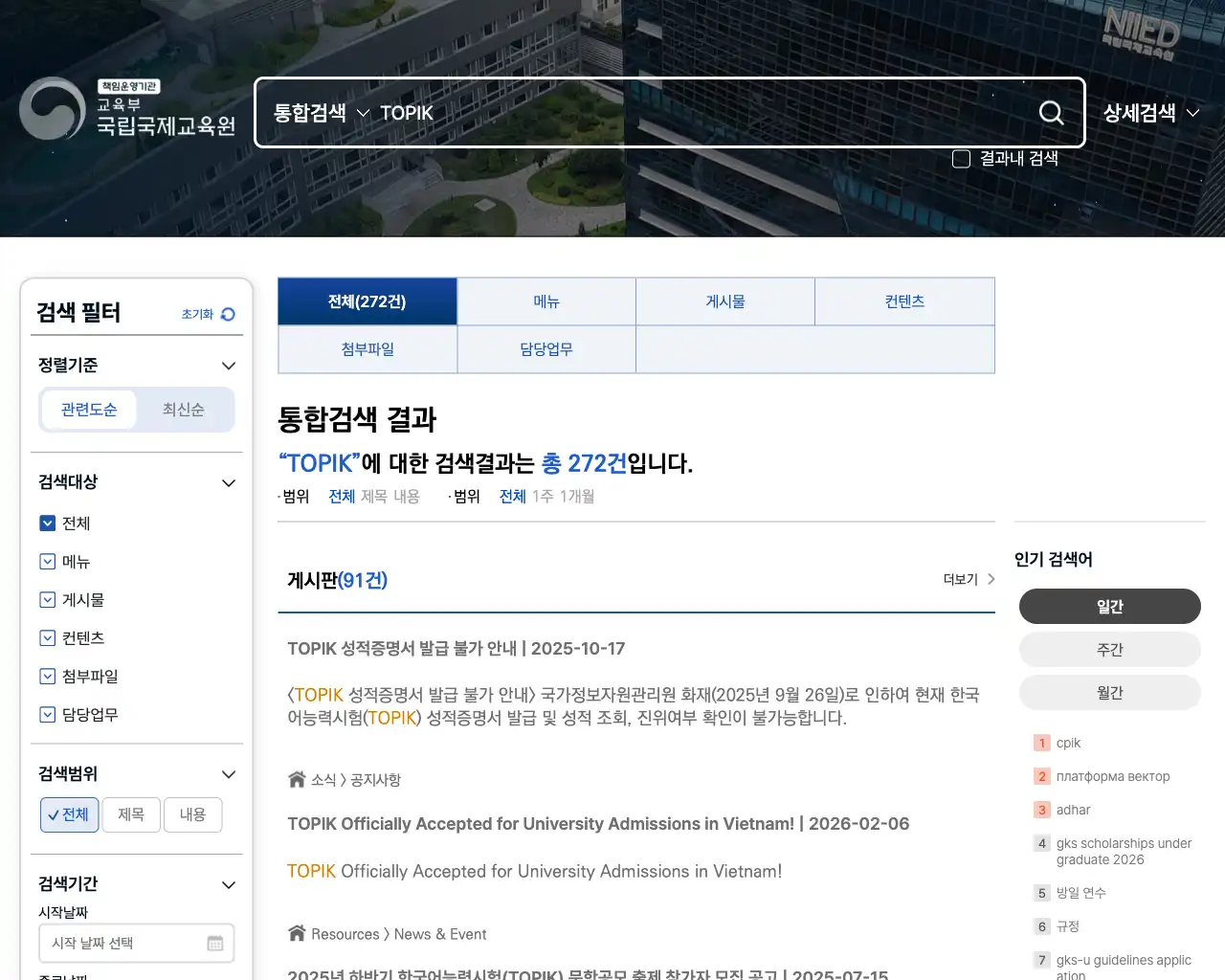Filter period to 1개월
Viewport: 1225px width, 980px height.
pyautogui.click(x=576, y=496)
